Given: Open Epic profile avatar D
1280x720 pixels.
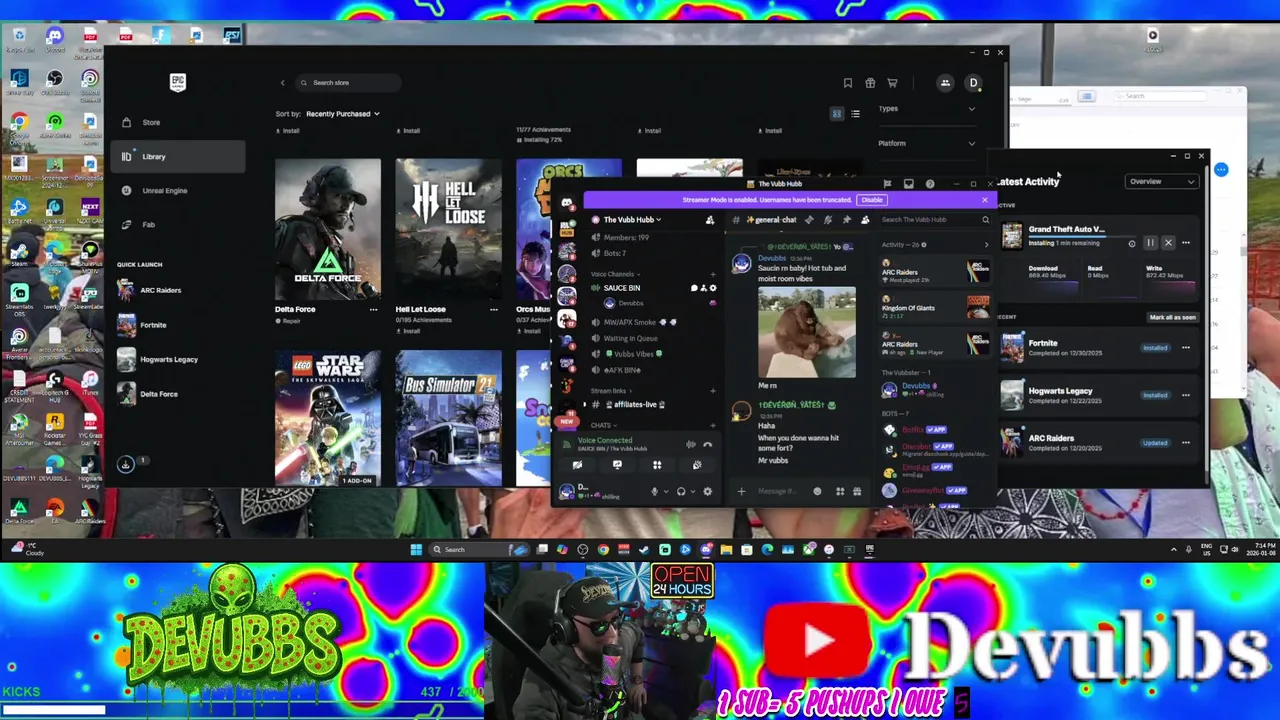Looking at the screenshot, I should [973, 83].
